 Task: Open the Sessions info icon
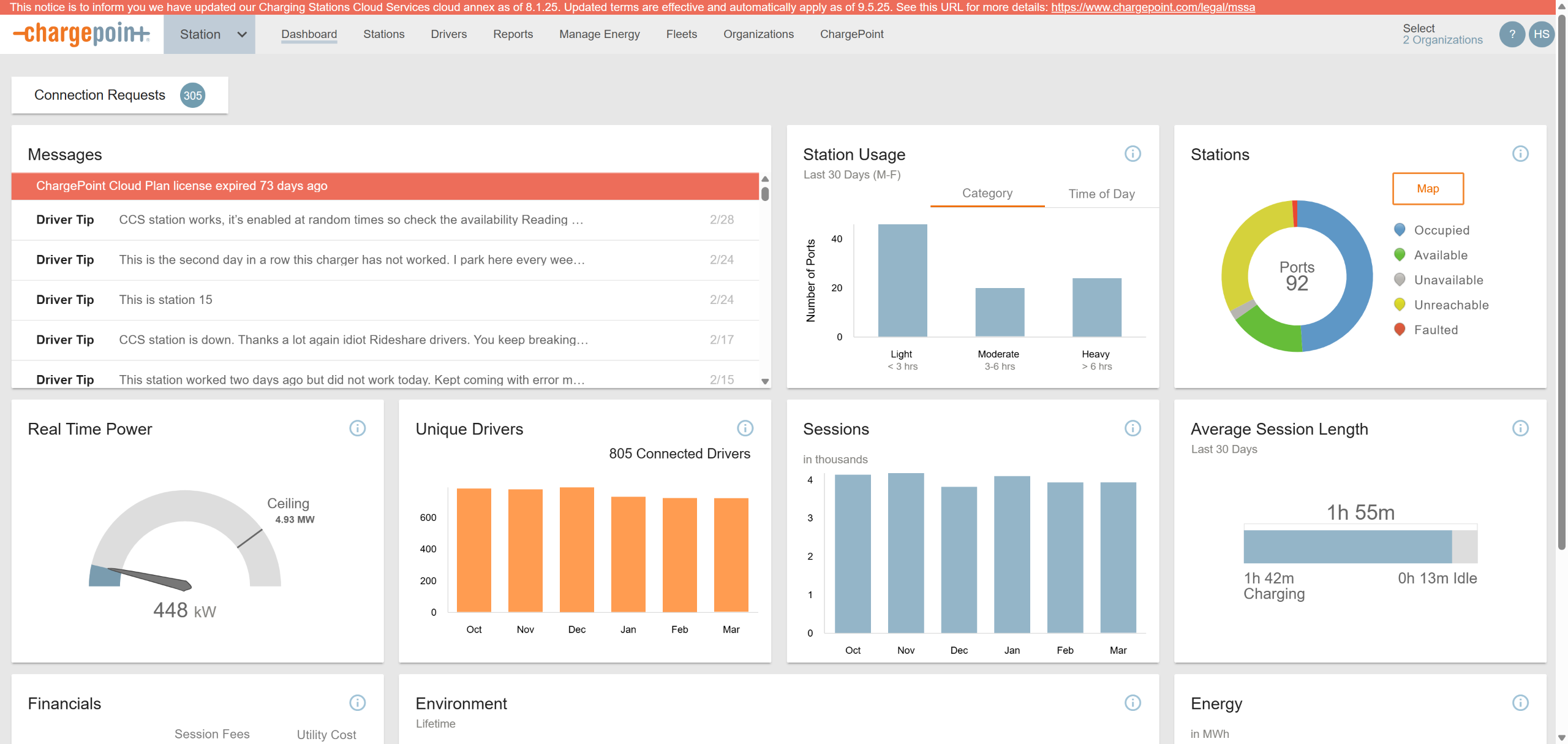coord(1133,428)
